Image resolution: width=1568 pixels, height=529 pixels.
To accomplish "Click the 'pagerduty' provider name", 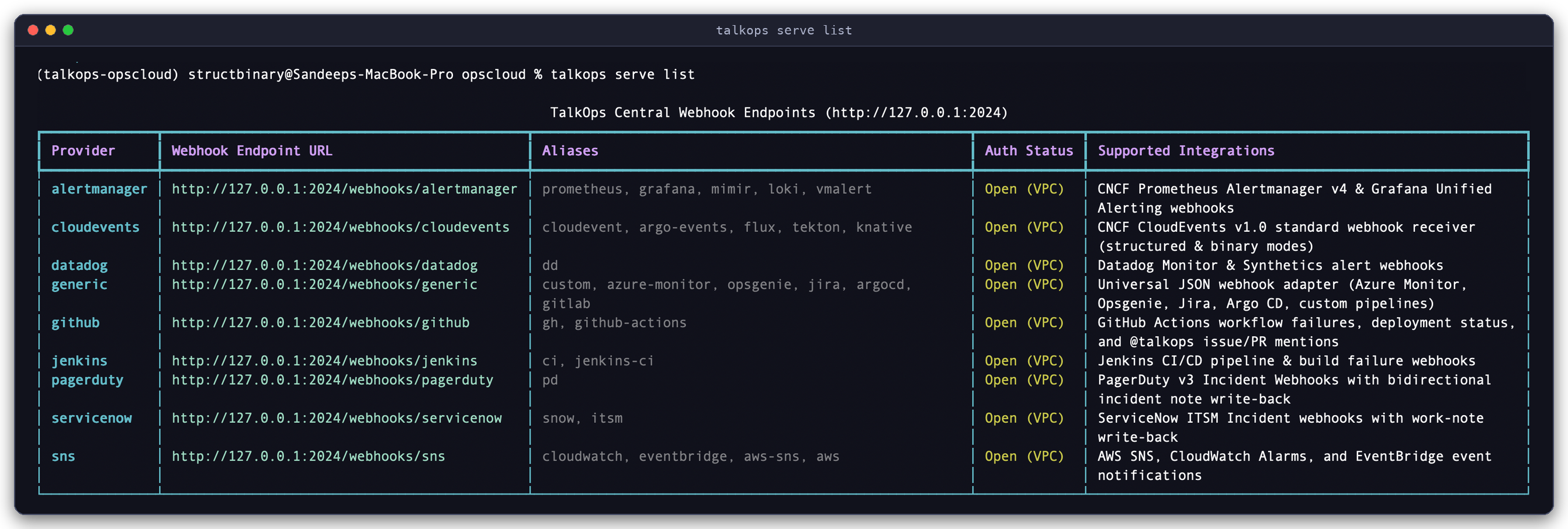I will point(87,380).
